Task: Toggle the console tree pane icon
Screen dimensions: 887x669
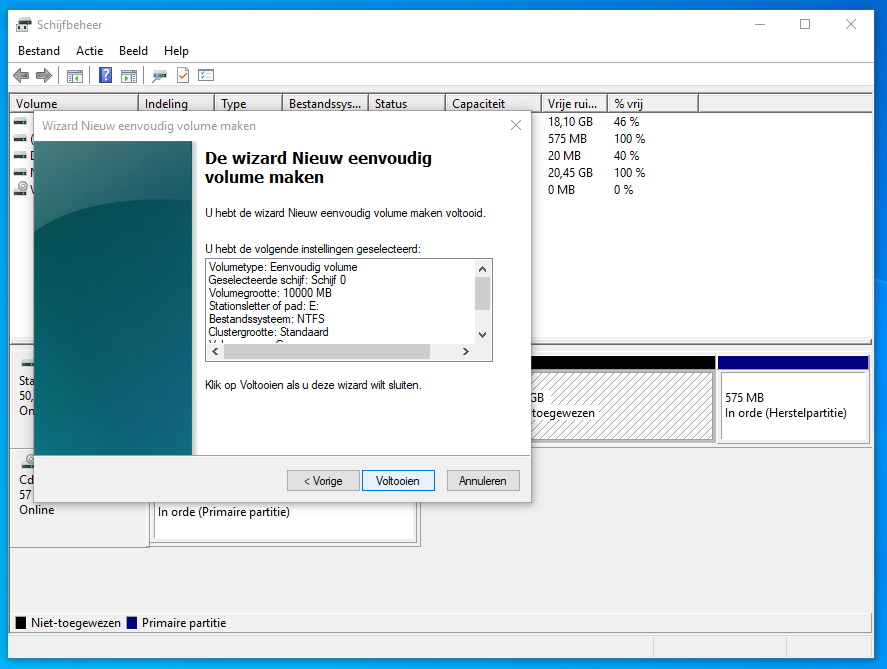Action: click(75, 75)
